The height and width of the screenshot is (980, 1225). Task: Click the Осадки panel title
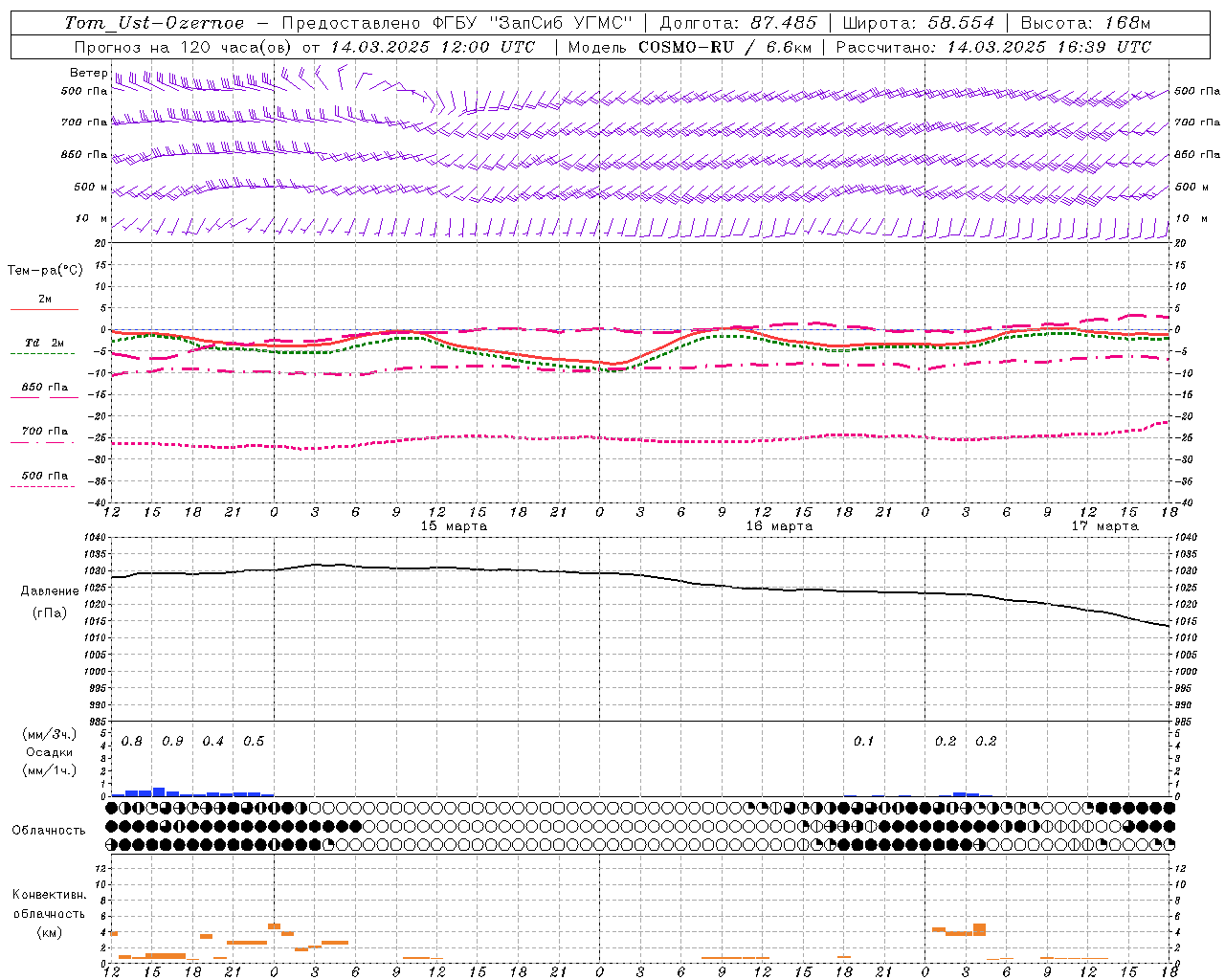(50, 752)
